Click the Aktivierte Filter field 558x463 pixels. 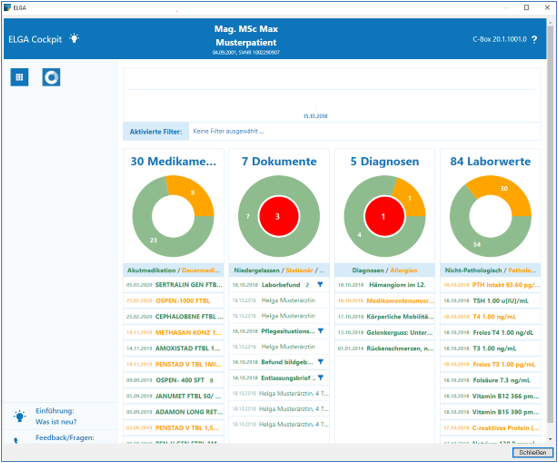click(364, 131)
